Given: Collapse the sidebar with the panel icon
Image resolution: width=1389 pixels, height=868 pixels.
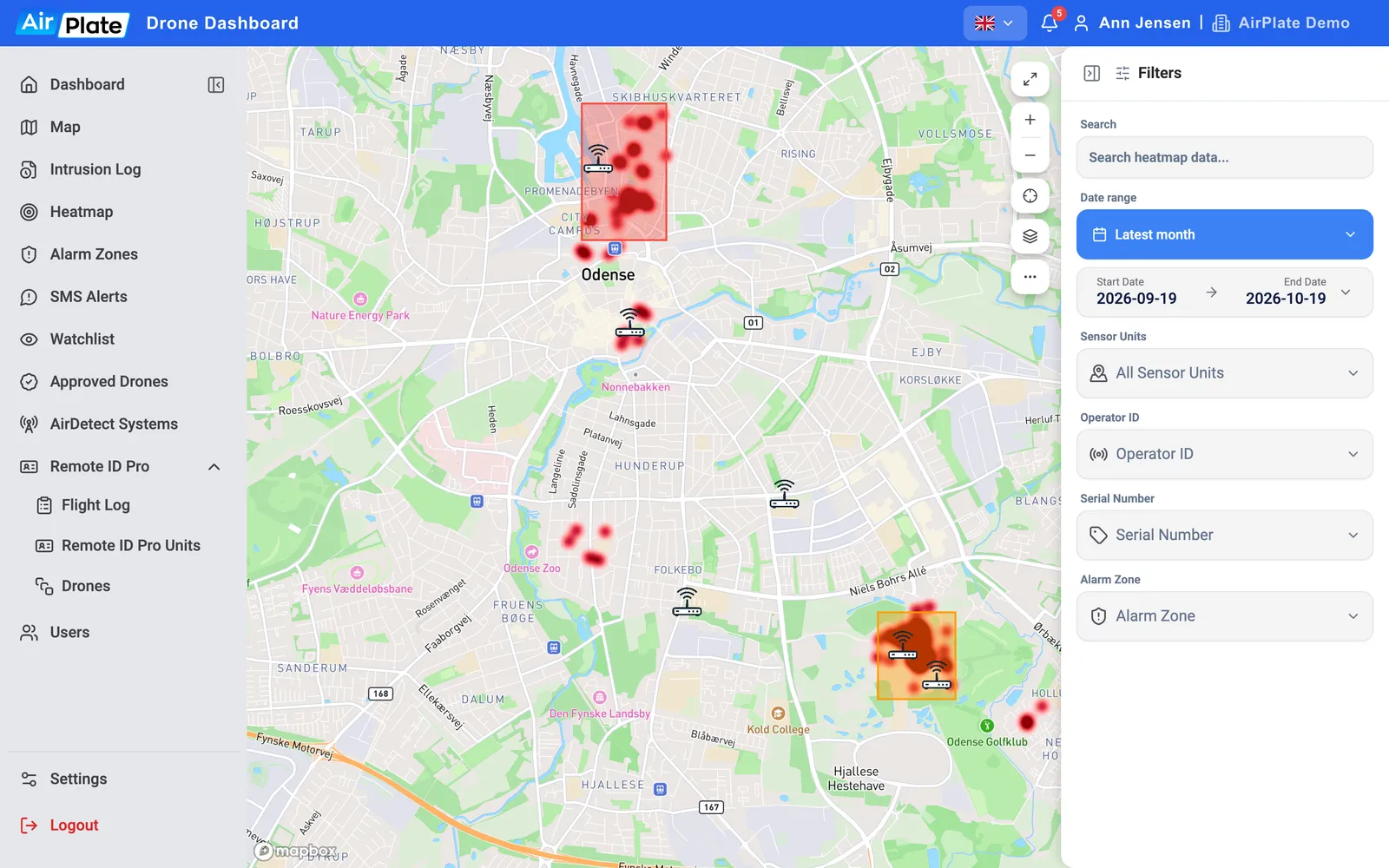Looking at the screenshot, I should [216, 84].
